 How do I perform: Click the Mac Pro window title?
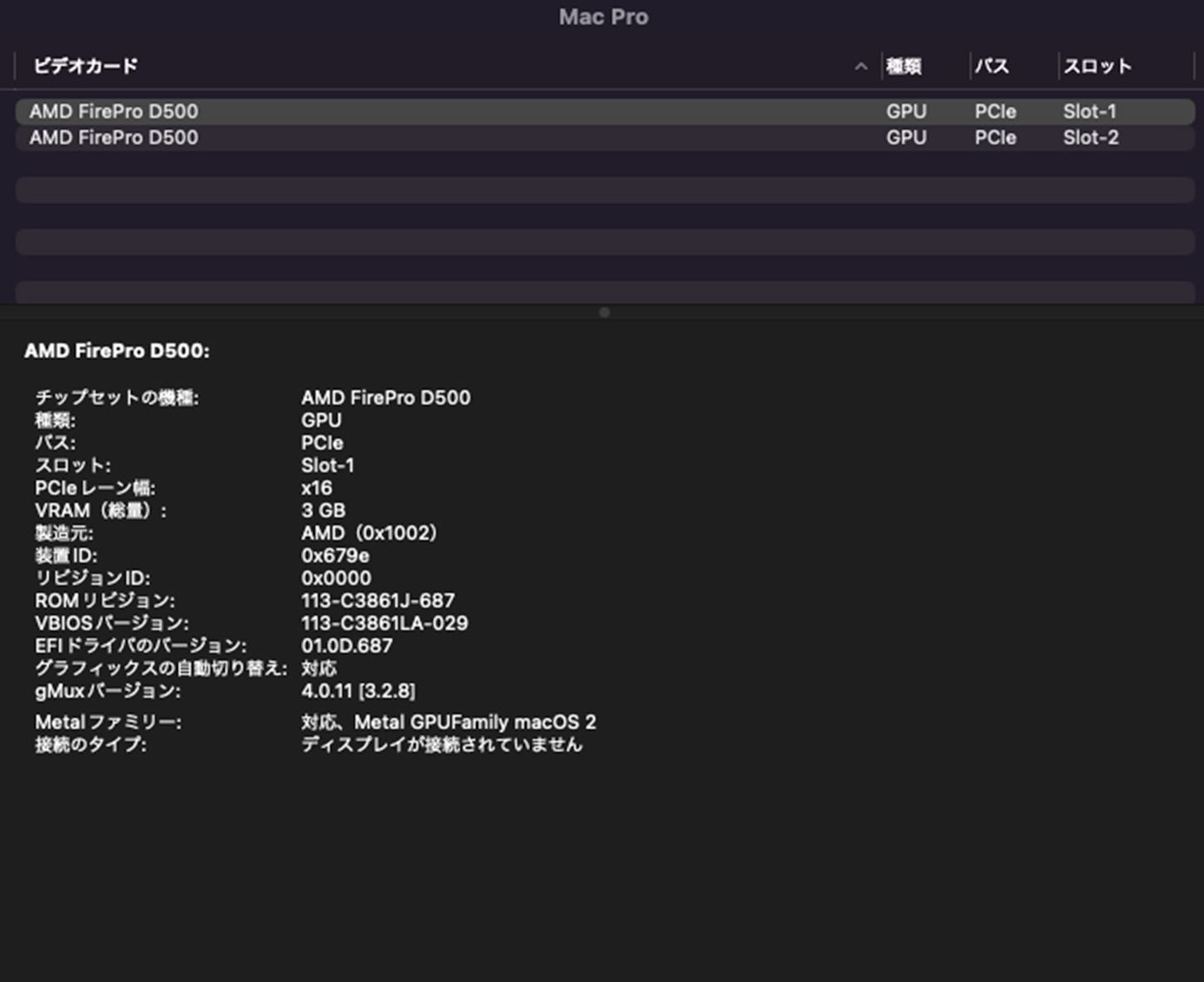(x=604, y=16)
